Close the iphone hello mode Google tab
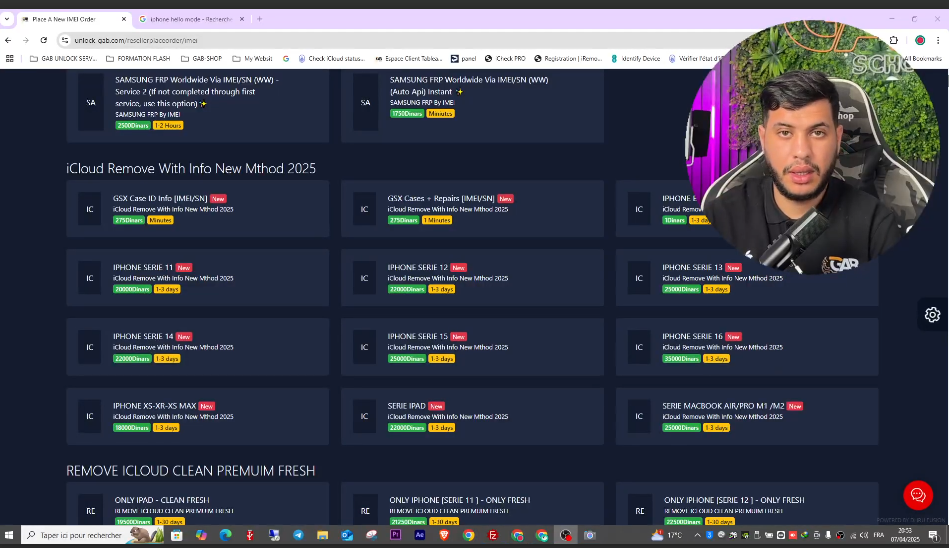 pos(241,19)
